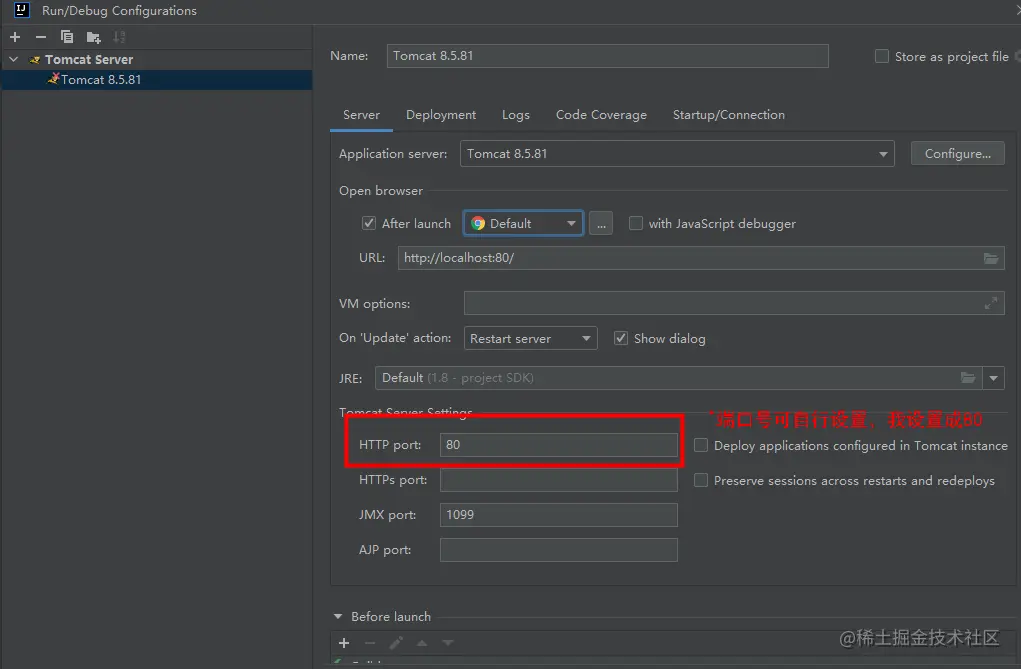Open the Logs tab
Viewport: 1021px width, 669px height.
coord(516,115)
